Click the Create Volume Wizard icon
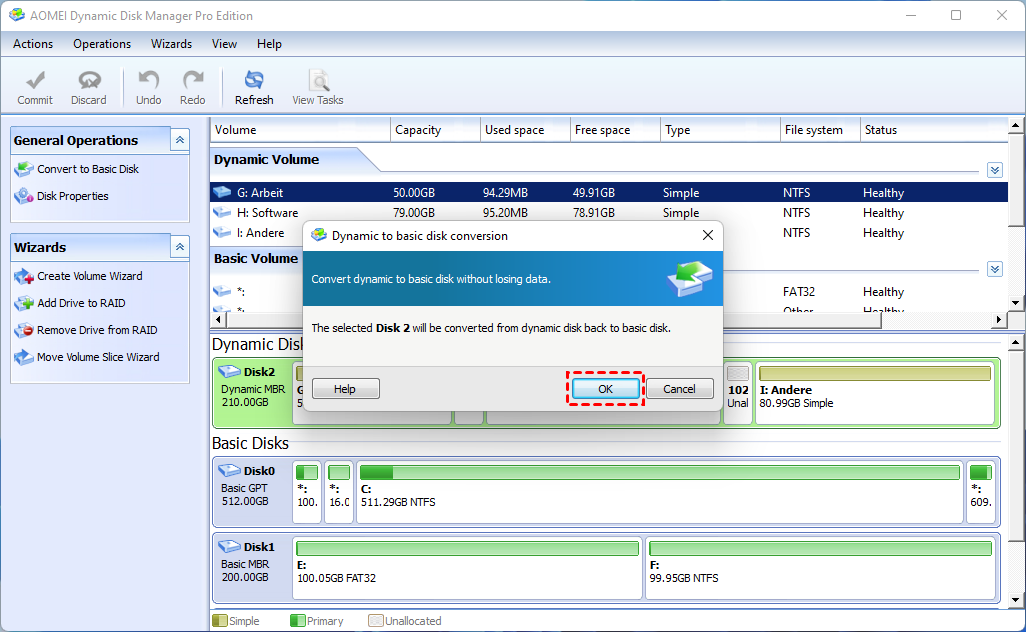The width and height of the screenshot is (1026, 632). [x=24, y=277]
